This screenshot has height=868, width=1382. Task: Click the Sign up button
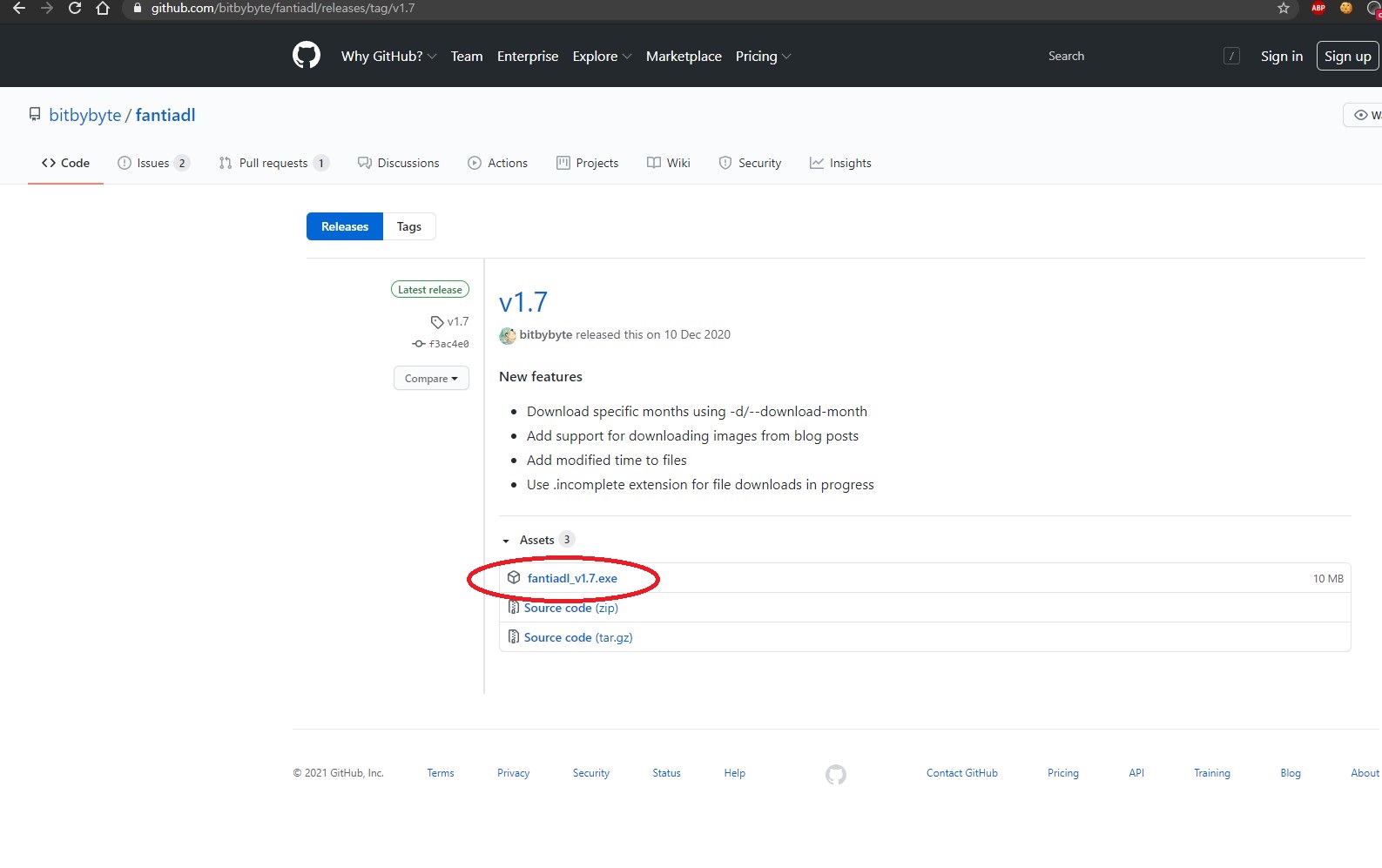(1348, 56)
